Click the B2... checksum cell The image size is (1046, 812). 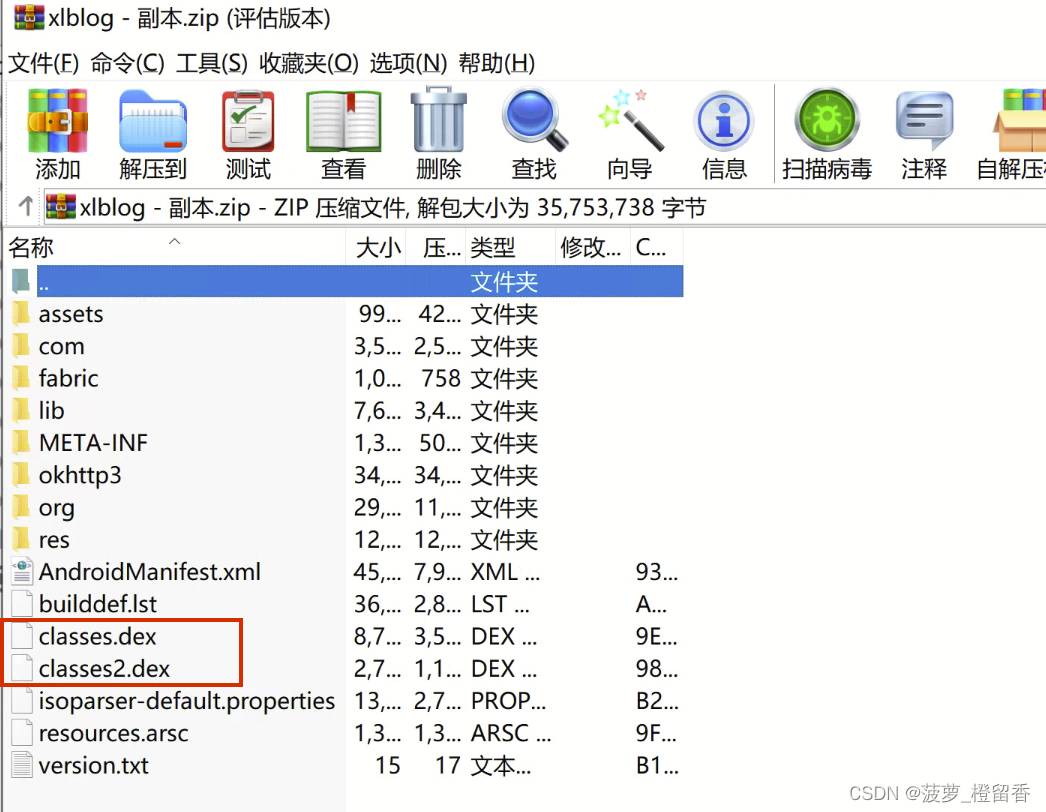(x=657, y=701)
